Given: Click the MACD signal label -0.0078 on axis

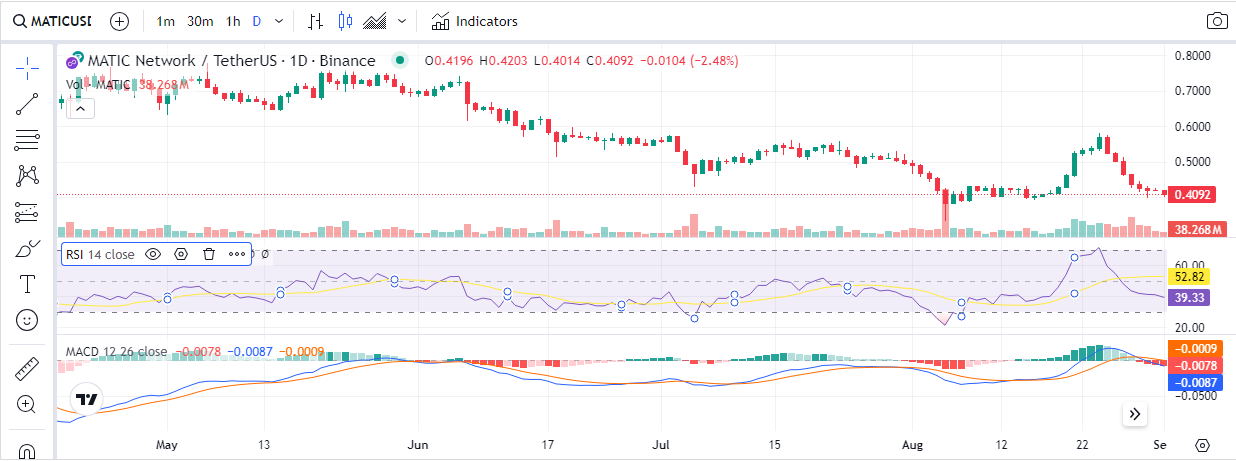Looking at the screenshot, I should coord(1195,365).
